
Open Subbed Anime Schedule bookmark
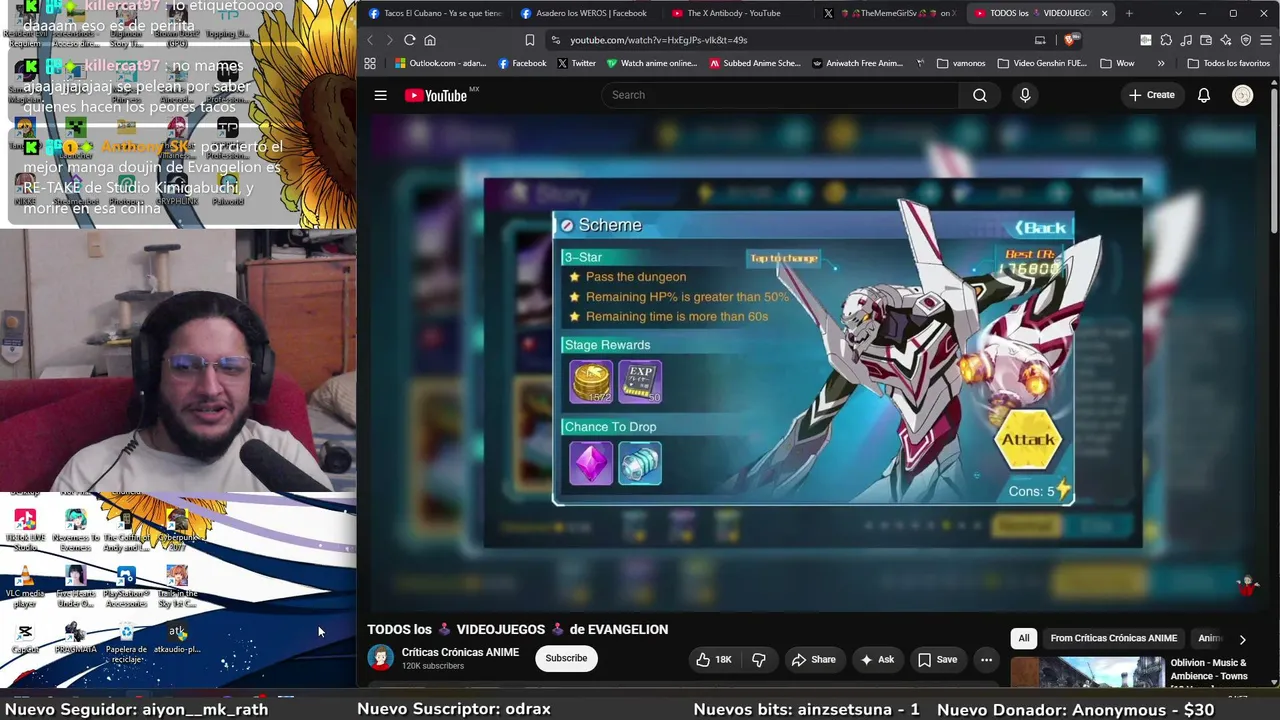coord(755,63)
